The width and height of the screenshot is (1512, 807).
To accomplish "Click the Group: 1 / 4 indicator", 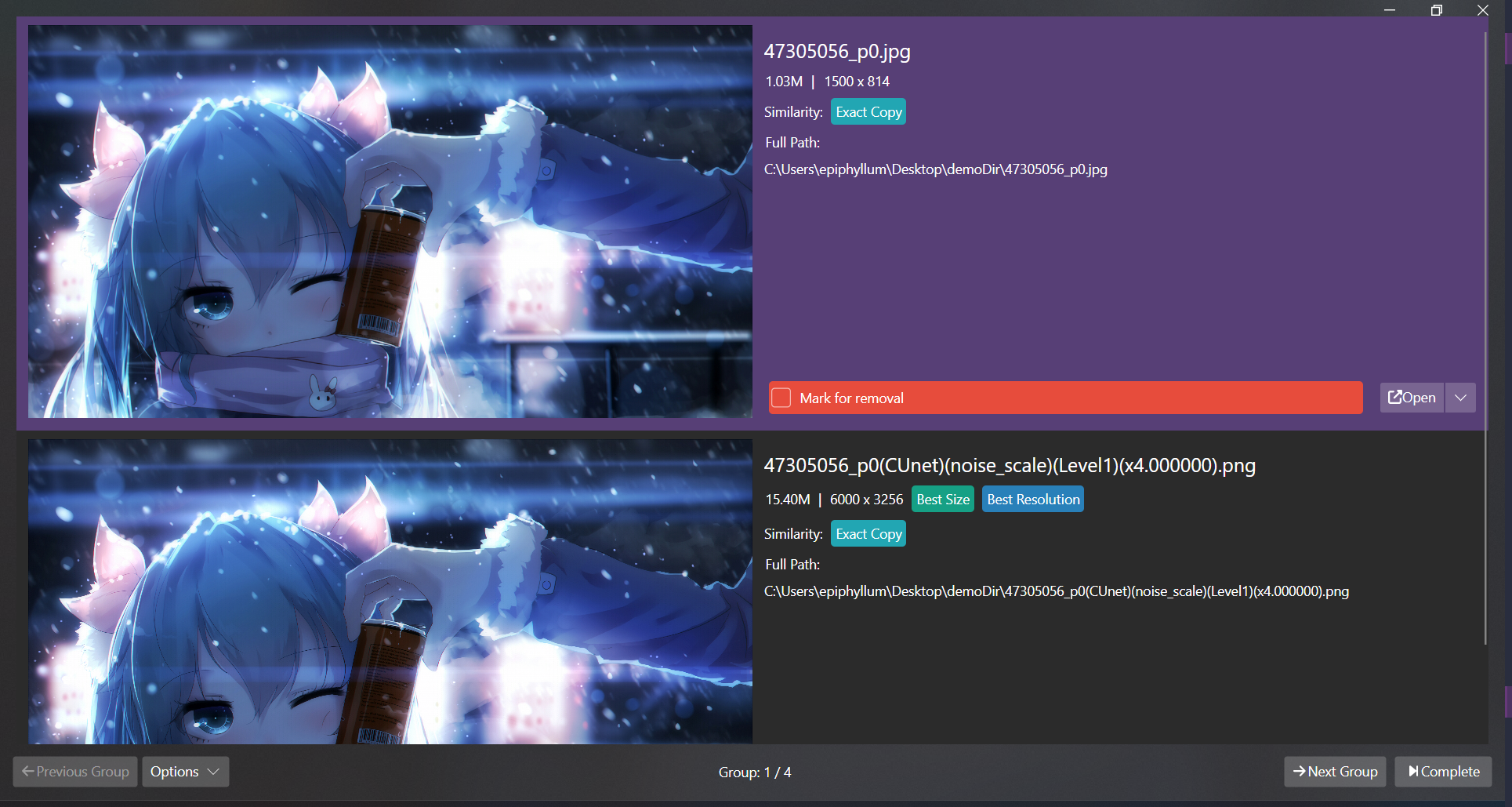I will tap(755, 772).
